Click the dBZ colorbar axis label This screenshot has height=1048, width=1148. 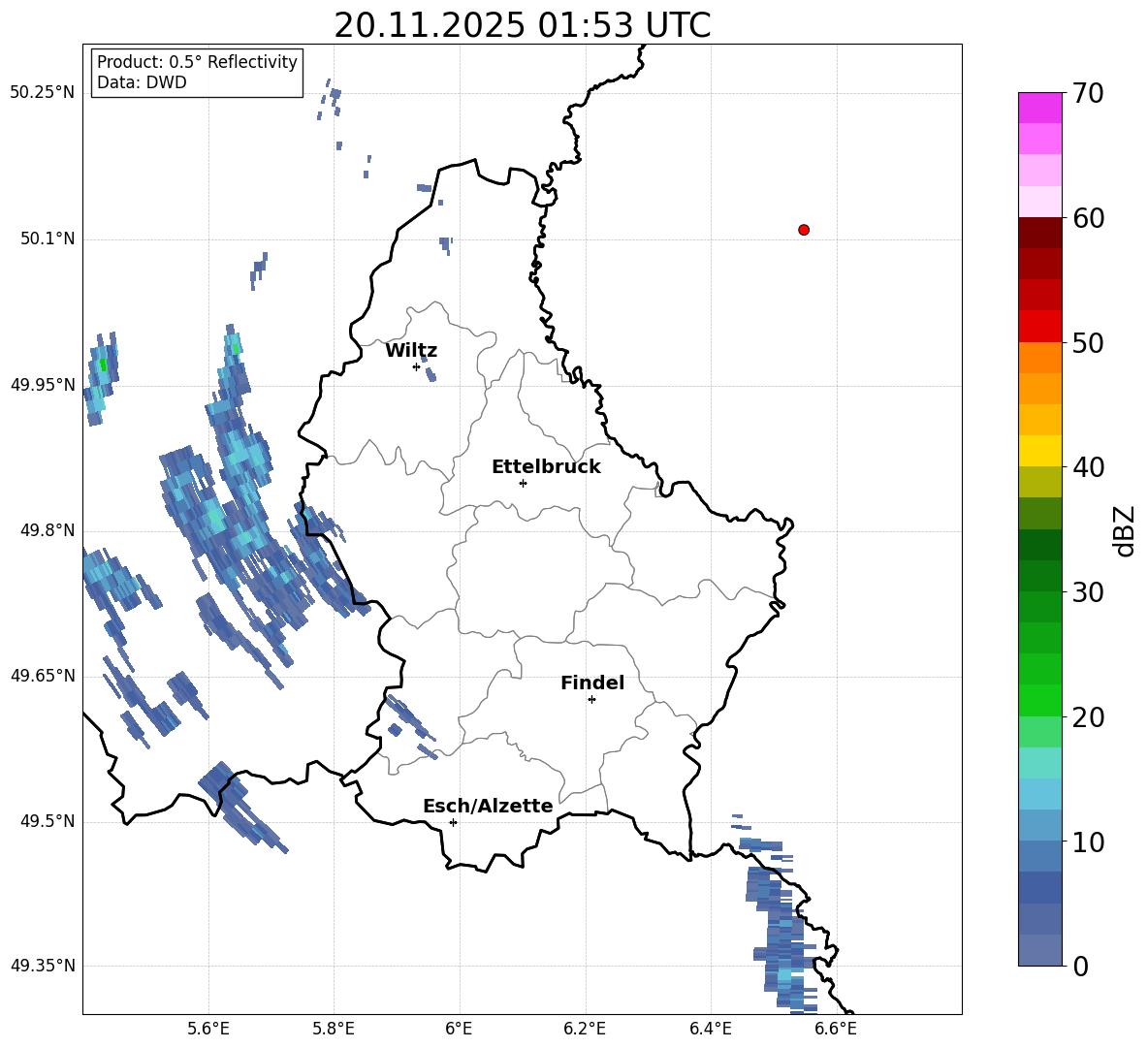tap(1125, 530)
